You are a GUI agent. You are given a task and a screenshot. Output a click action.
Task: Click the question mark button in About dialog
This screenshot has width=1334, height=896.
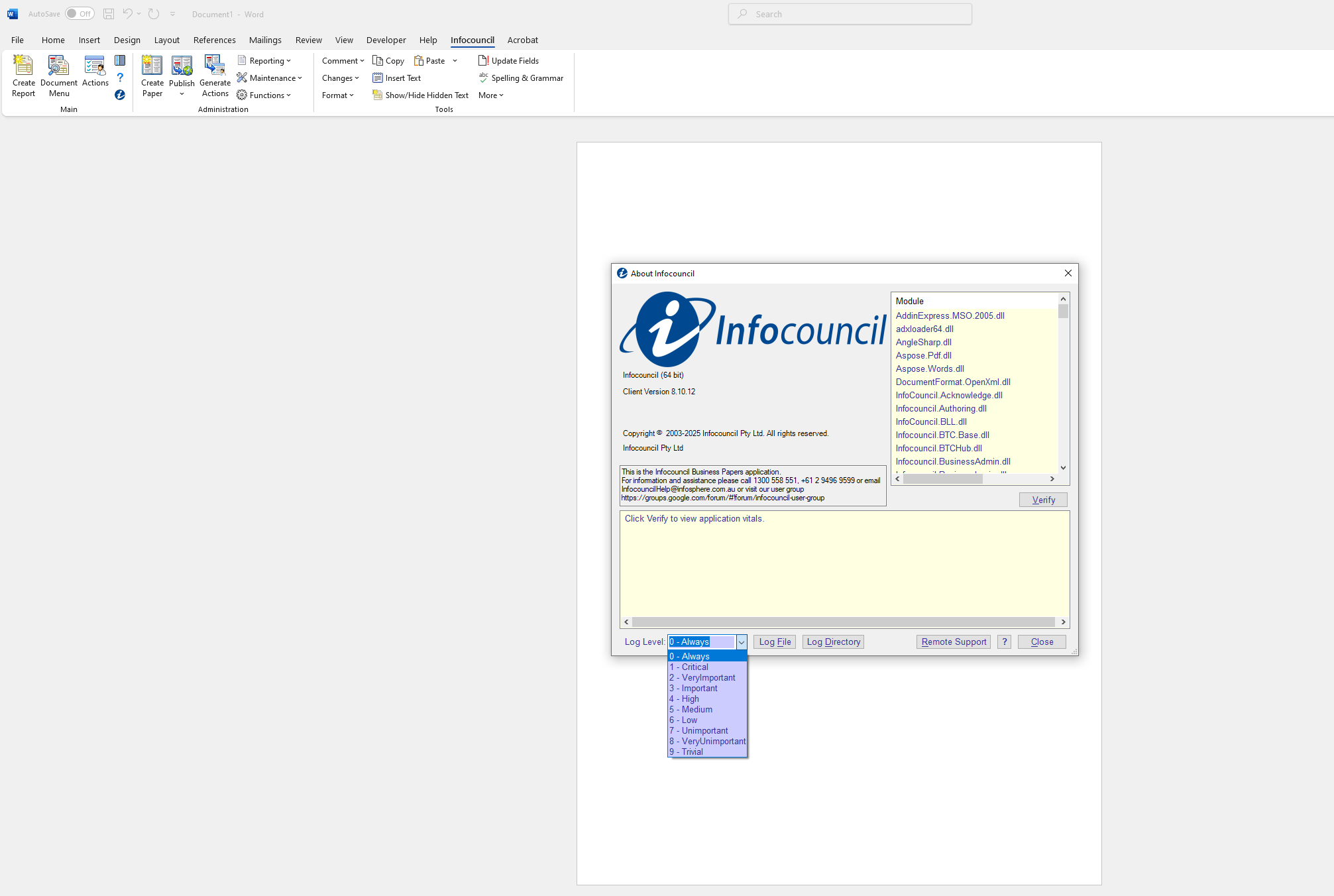(x=1005, y=642)
